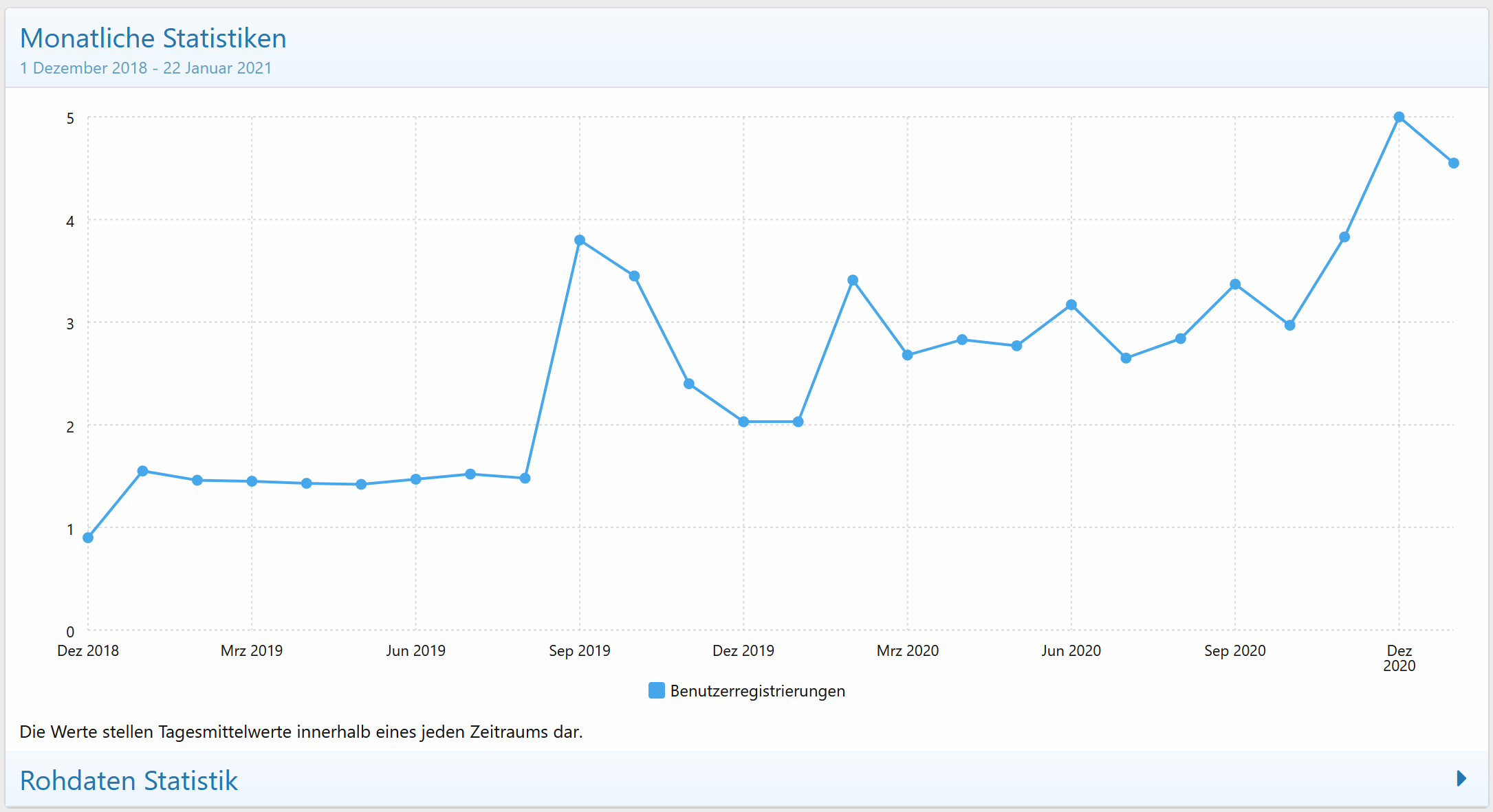Click the Dez 2020 x-axis label
This screenshot has width=1493, height=812.
(1399, 658)
